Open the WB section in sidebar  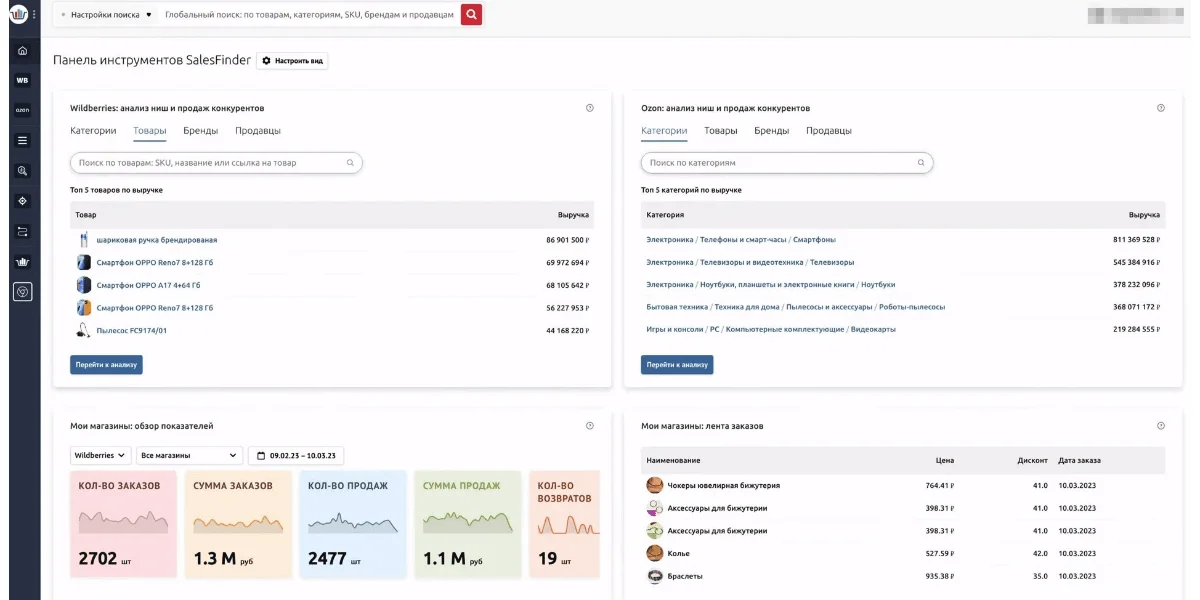(22, 80)
